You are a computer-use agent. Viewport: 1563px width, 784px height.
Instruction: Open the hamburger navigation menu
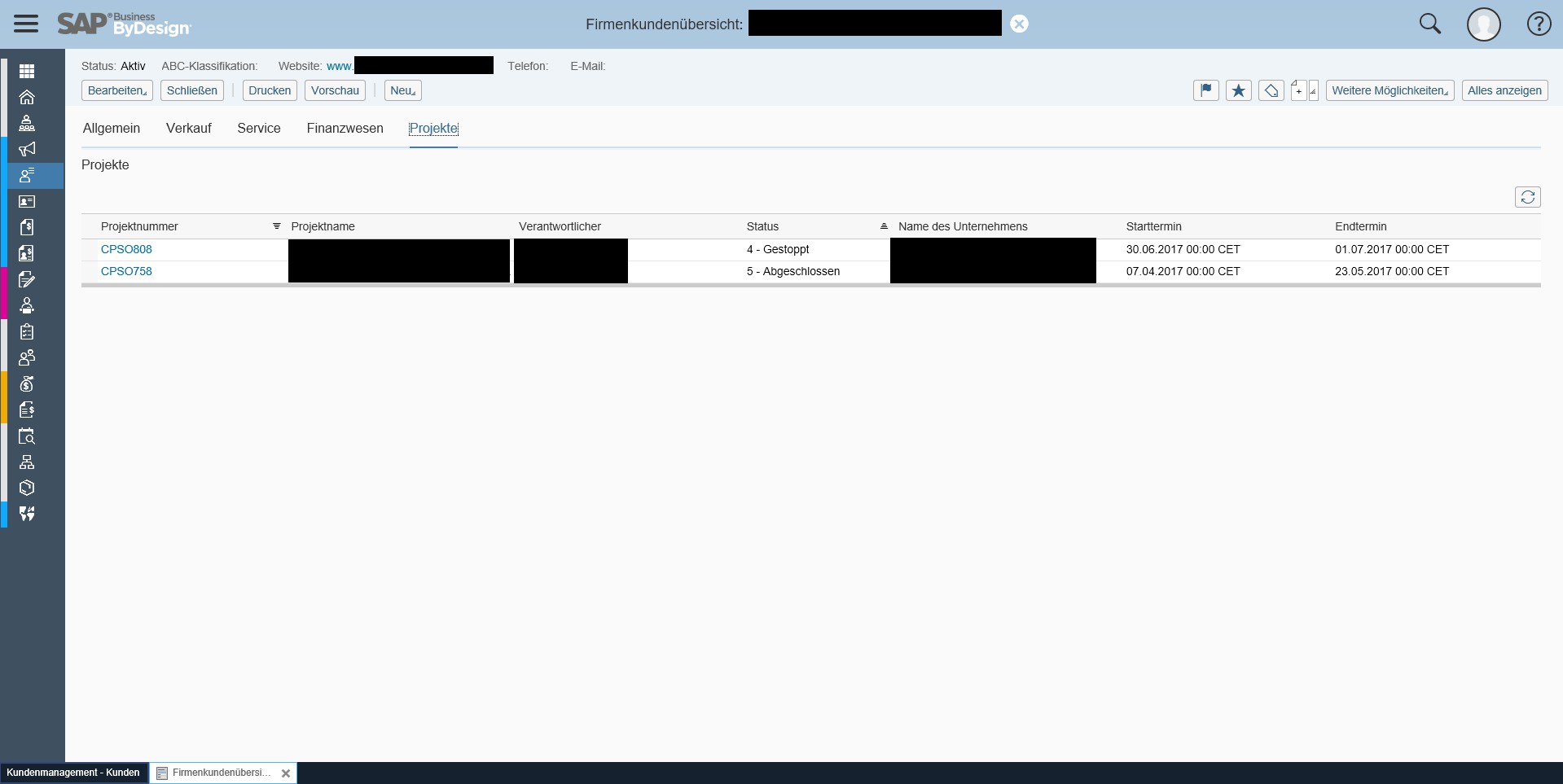click(x=26, y=24)
